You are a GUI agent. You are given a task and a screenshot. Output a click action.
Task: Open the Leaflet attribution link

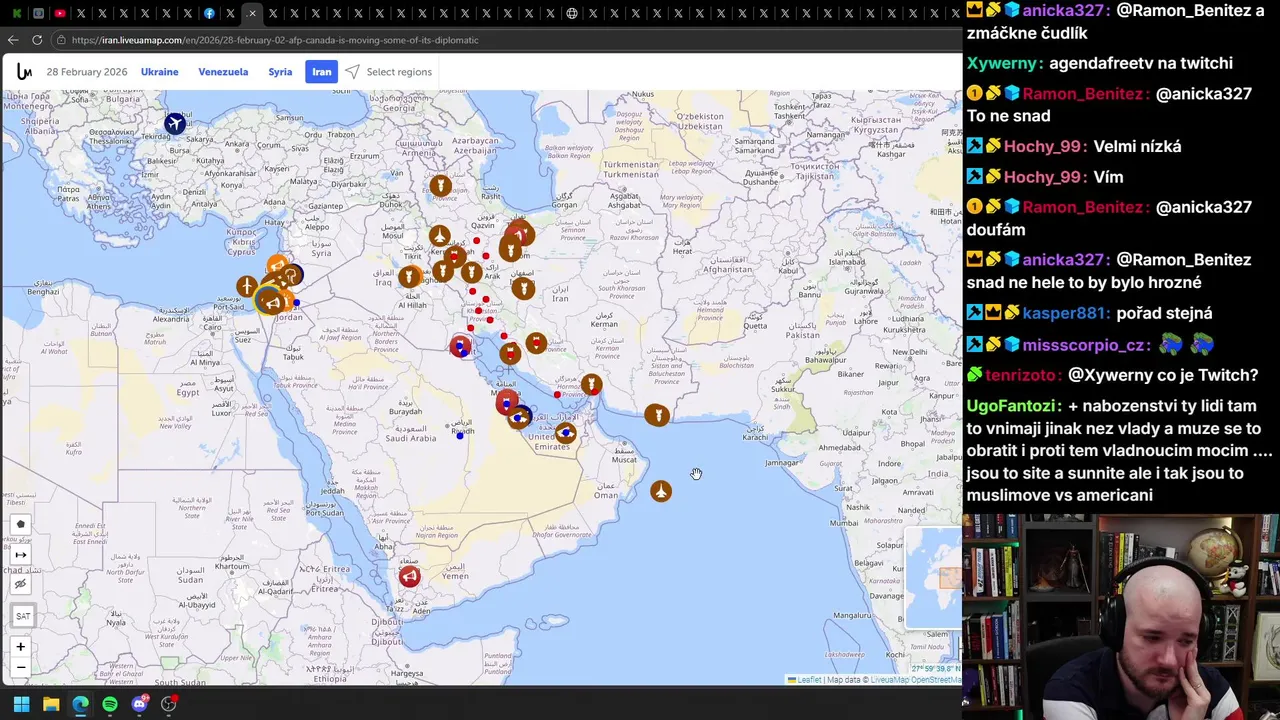[808, 680]
